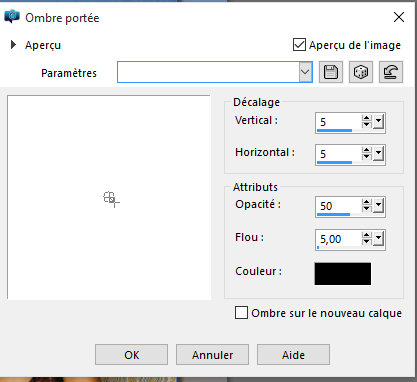Screen dimensions: 417x382
Task: Save the current preset with the floppy disk icon
Action: click(331, 72)
